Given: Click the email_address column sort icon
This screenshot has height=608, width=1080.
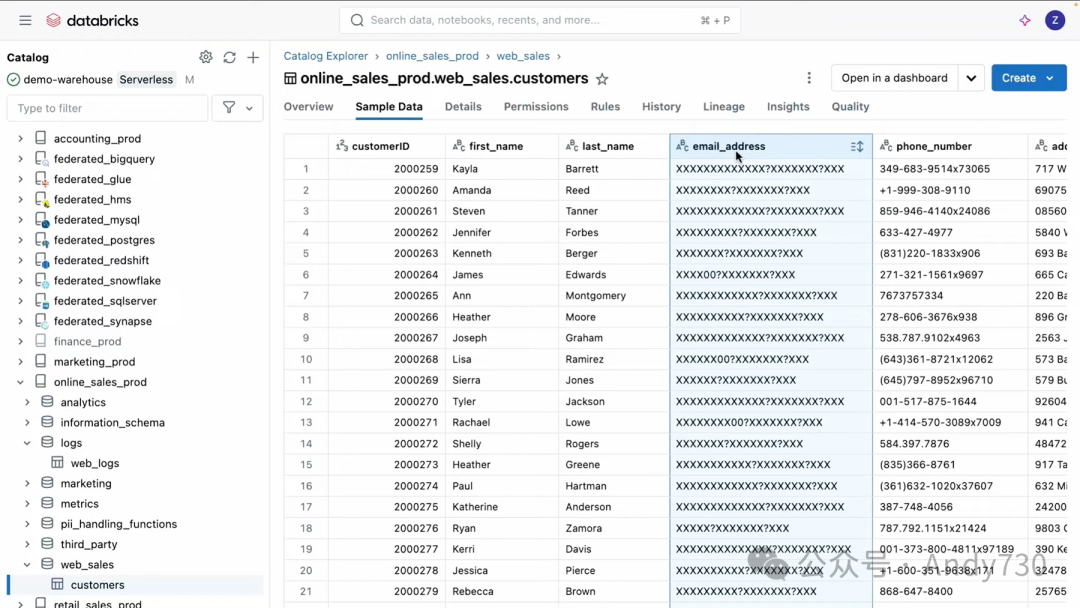Looking at the screenshot, I should click(x=857, y=147).
